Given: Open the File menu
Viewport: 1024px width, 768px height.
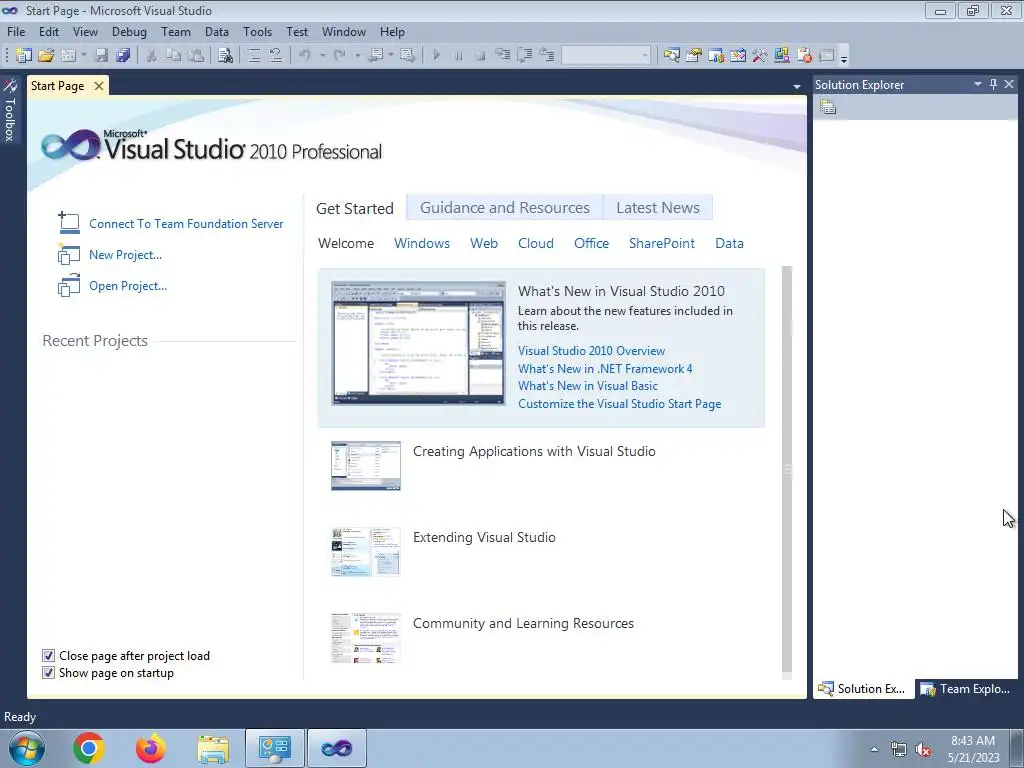Looking at the screenshot, I should [x=16, y=31].
